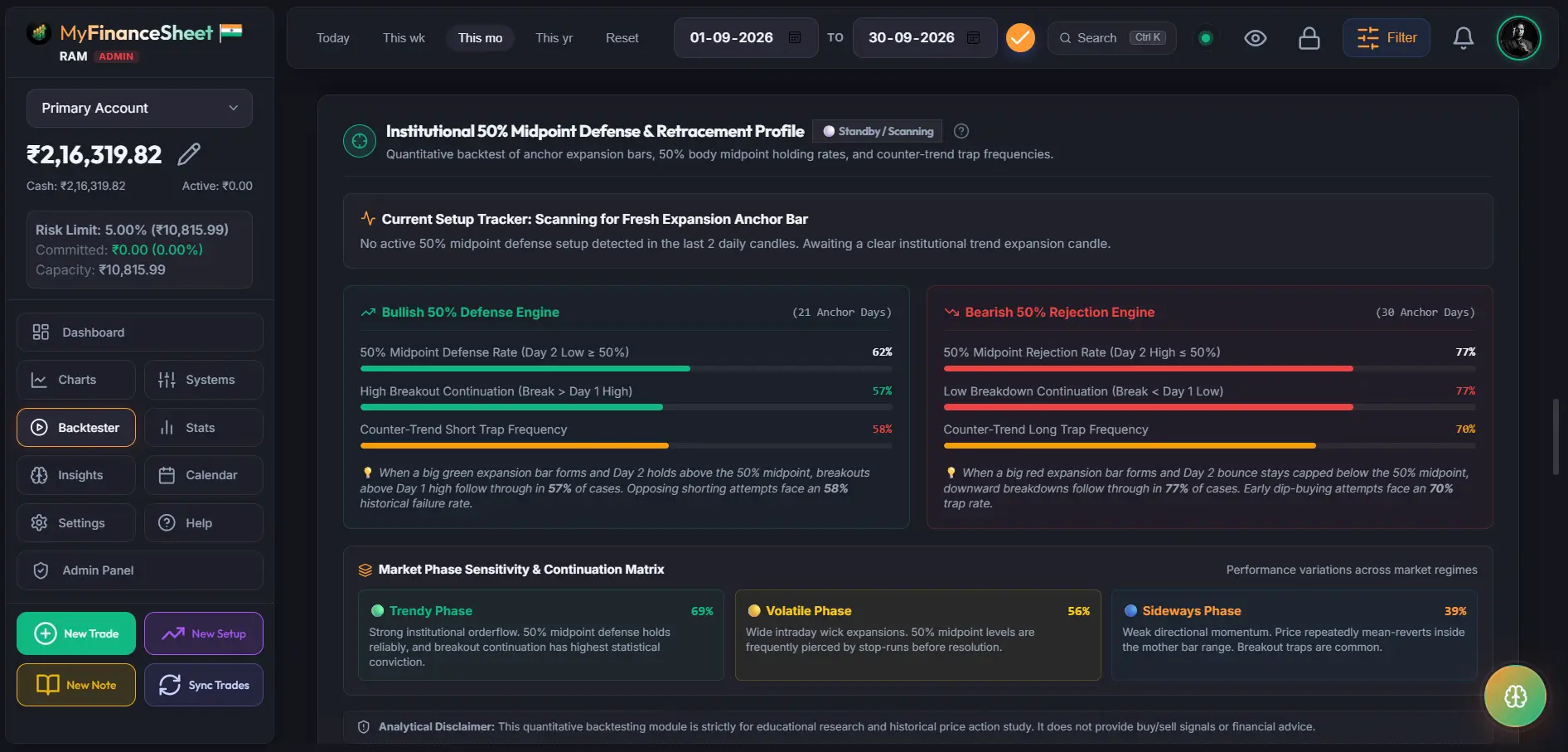Open calendar picker icon for end date

tap(974, 38)
